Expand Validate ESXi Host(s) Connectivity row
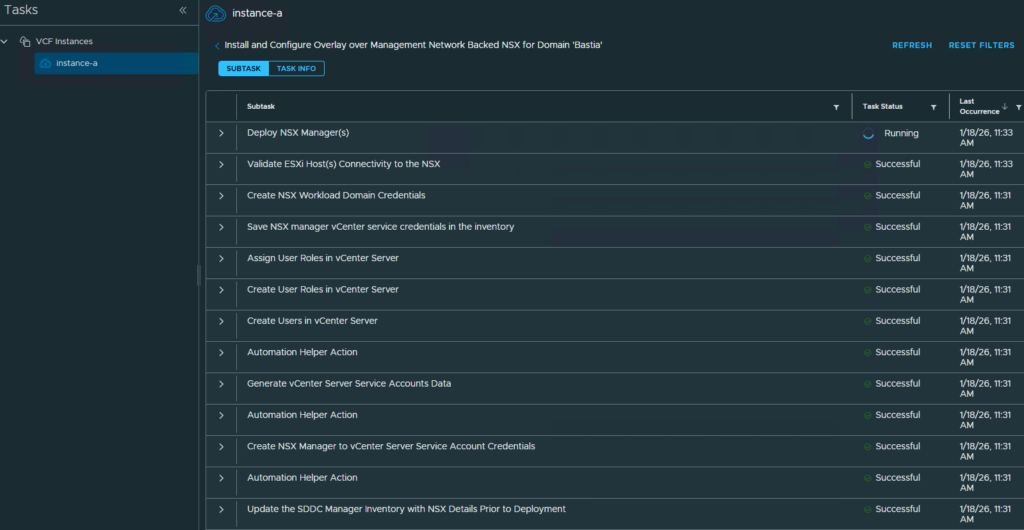The width and height of the screenshot is (1024, 530). click(221, 164)
